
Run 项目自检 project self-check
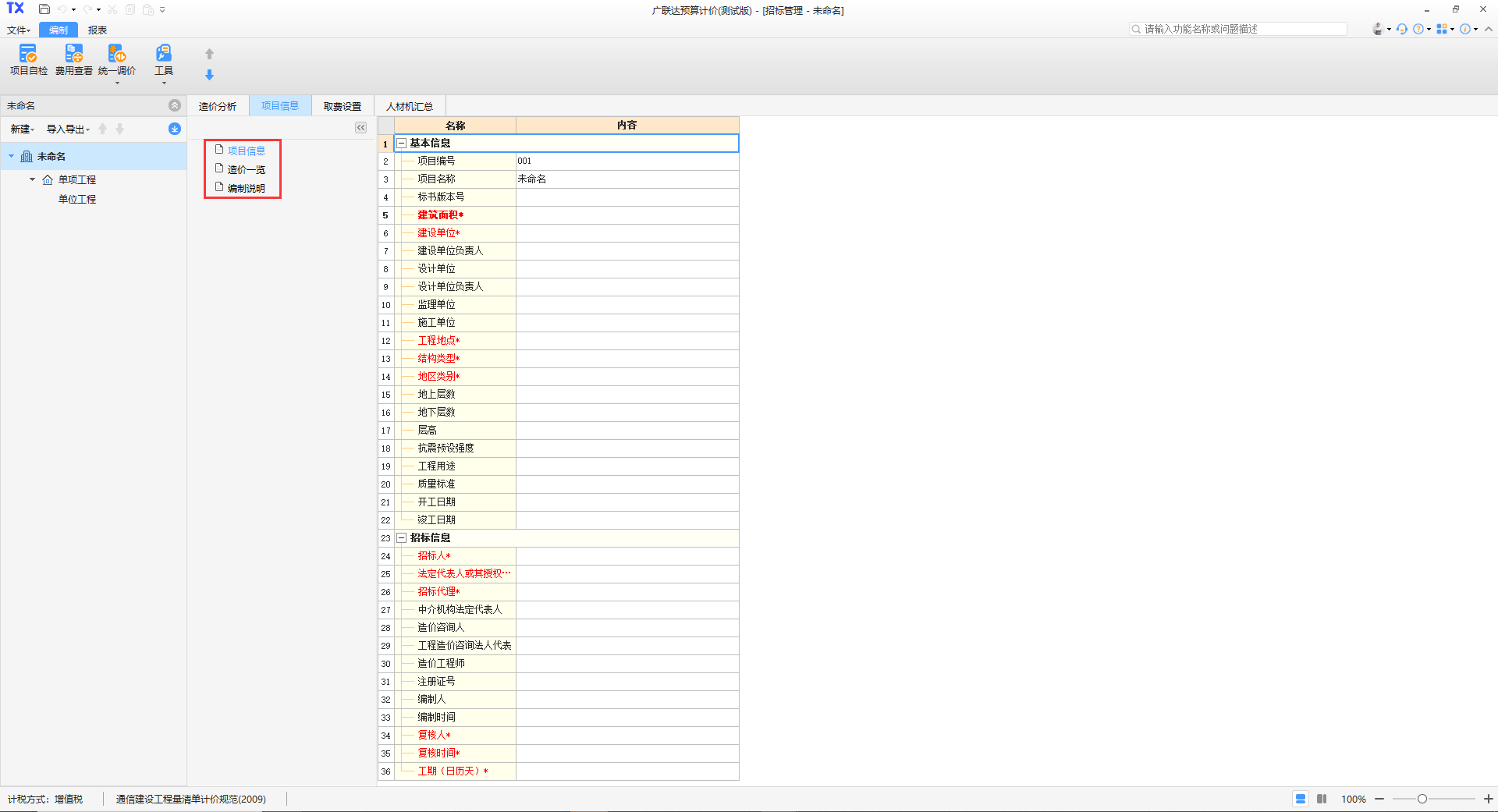[28, 60]
